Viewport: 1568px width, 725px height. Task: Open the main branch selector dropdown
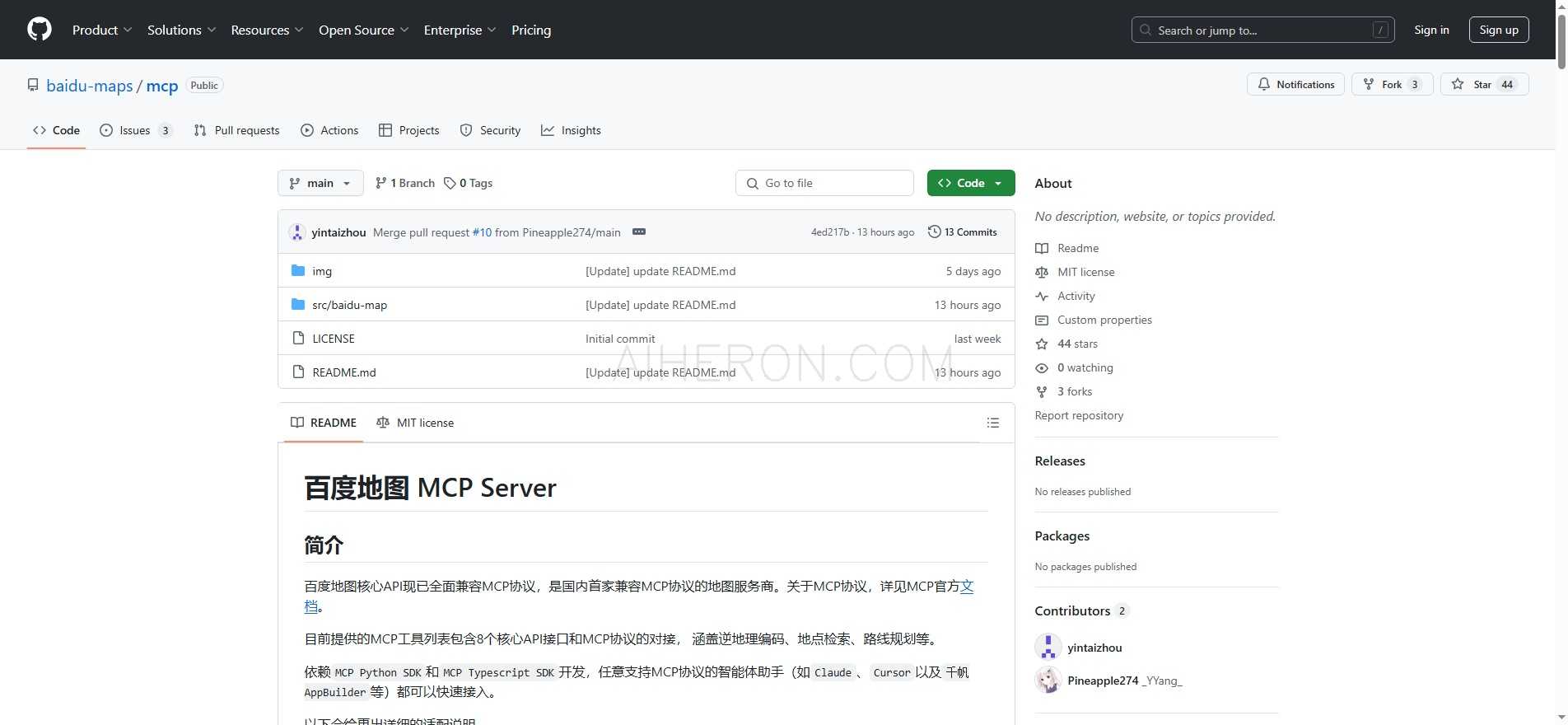[x=320, y=183]
